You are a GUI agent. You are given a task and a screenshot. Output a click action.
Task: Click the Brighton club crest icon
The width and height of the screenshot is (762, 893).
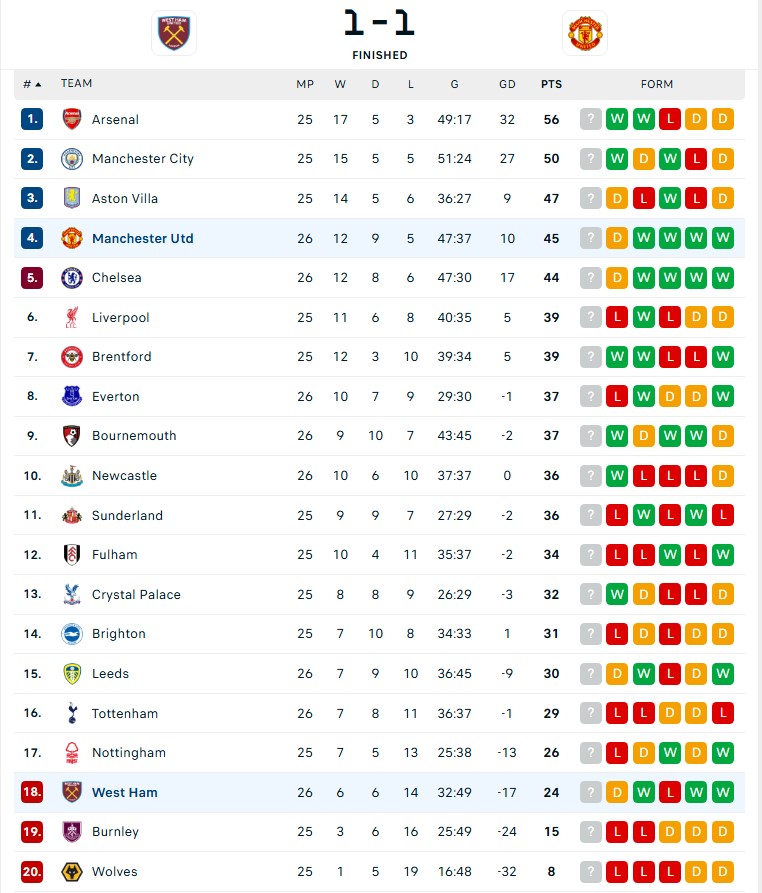tap(71, 634)
